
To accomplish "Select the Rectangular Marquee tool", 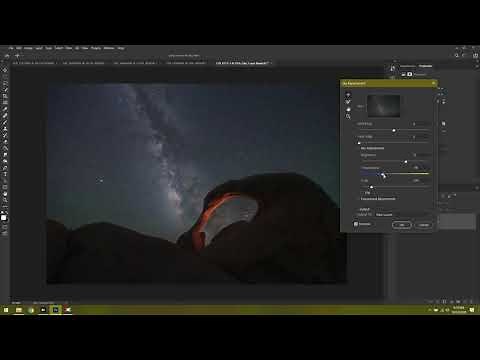I will click(5, 76).
